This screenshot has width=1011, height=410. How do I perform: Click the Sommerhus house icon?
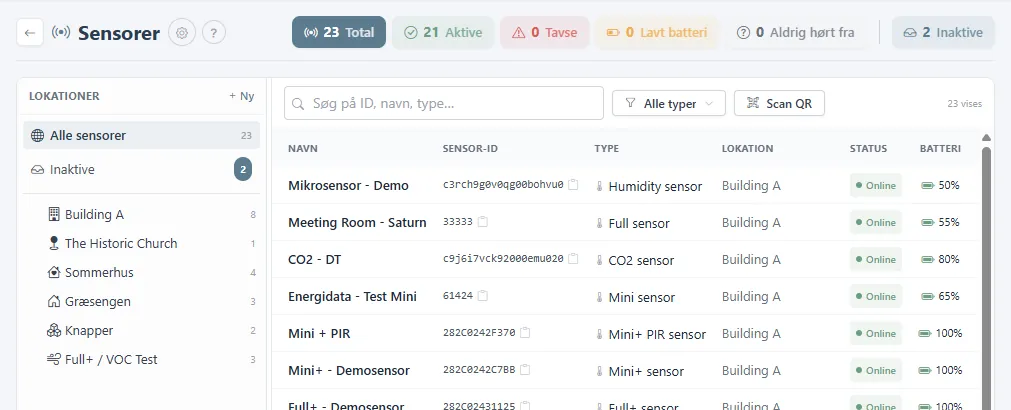pyautogui.click(x=54, y=272)
